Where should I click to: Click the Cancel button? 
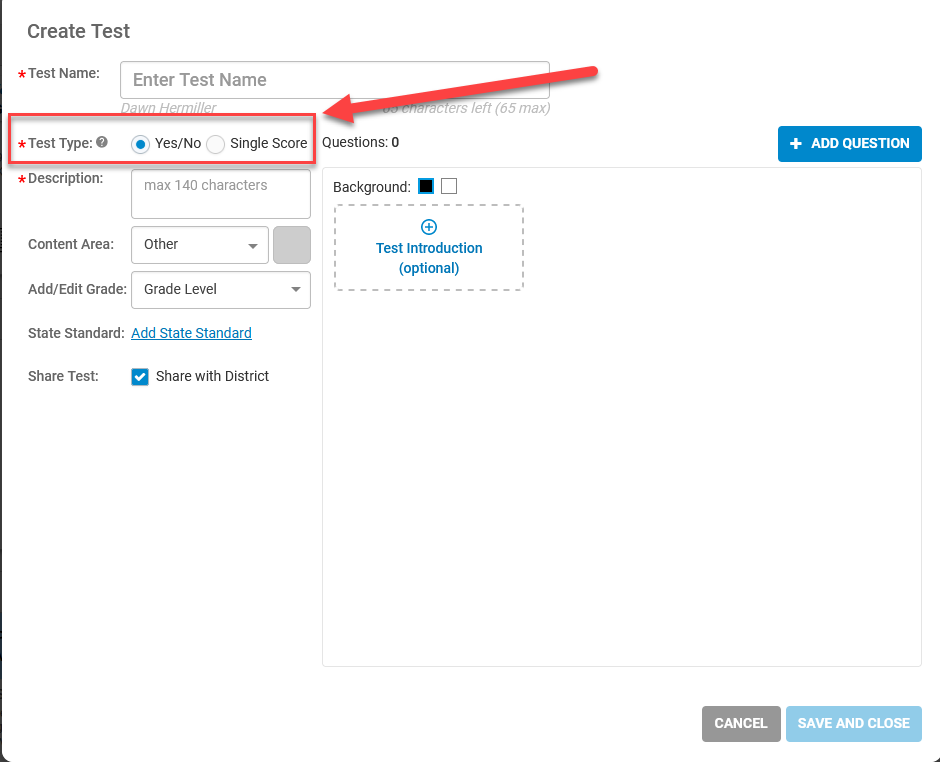click(741, 724)
